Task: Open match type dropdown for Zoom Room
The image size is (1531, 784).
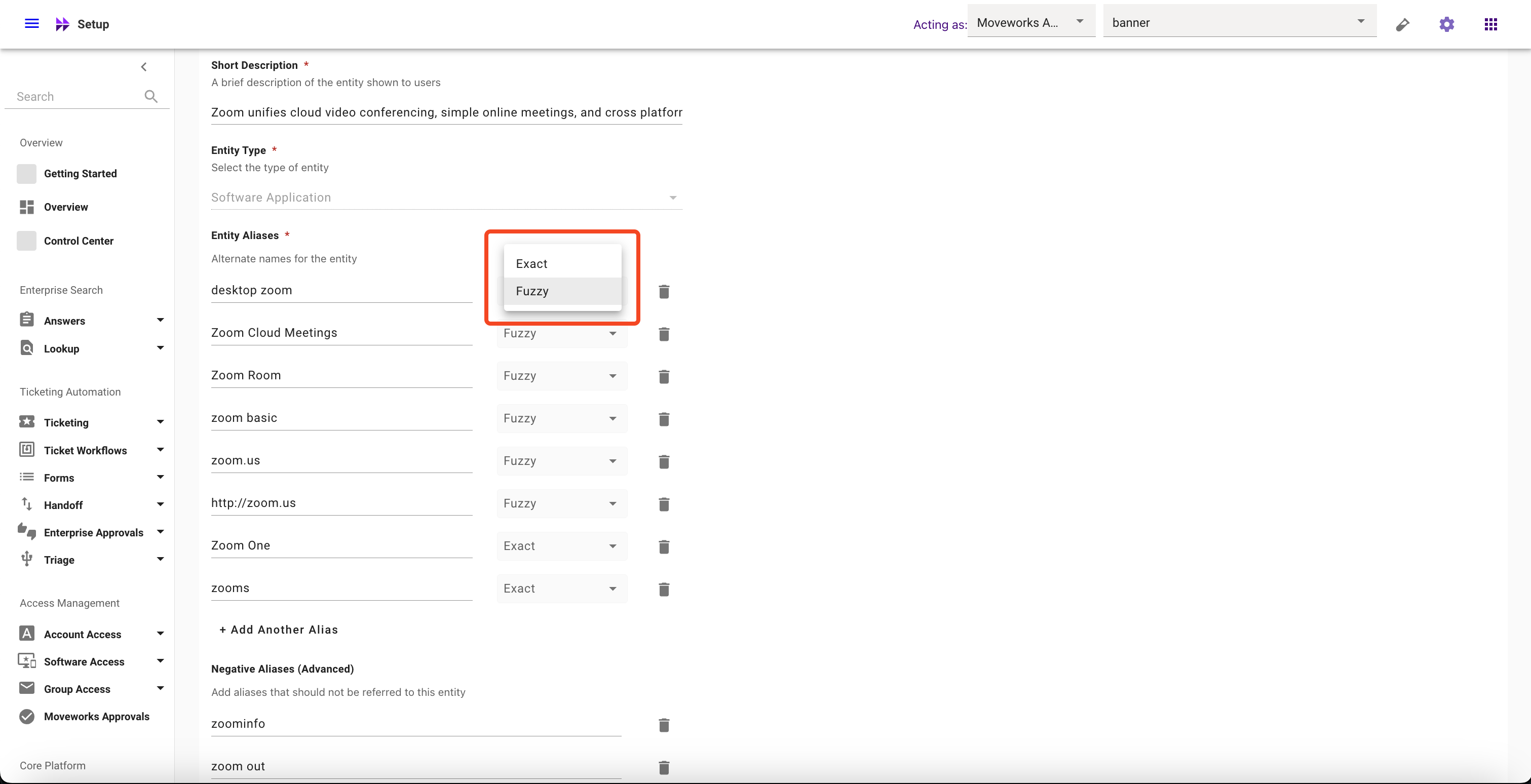Action: (x=561, y=376)
